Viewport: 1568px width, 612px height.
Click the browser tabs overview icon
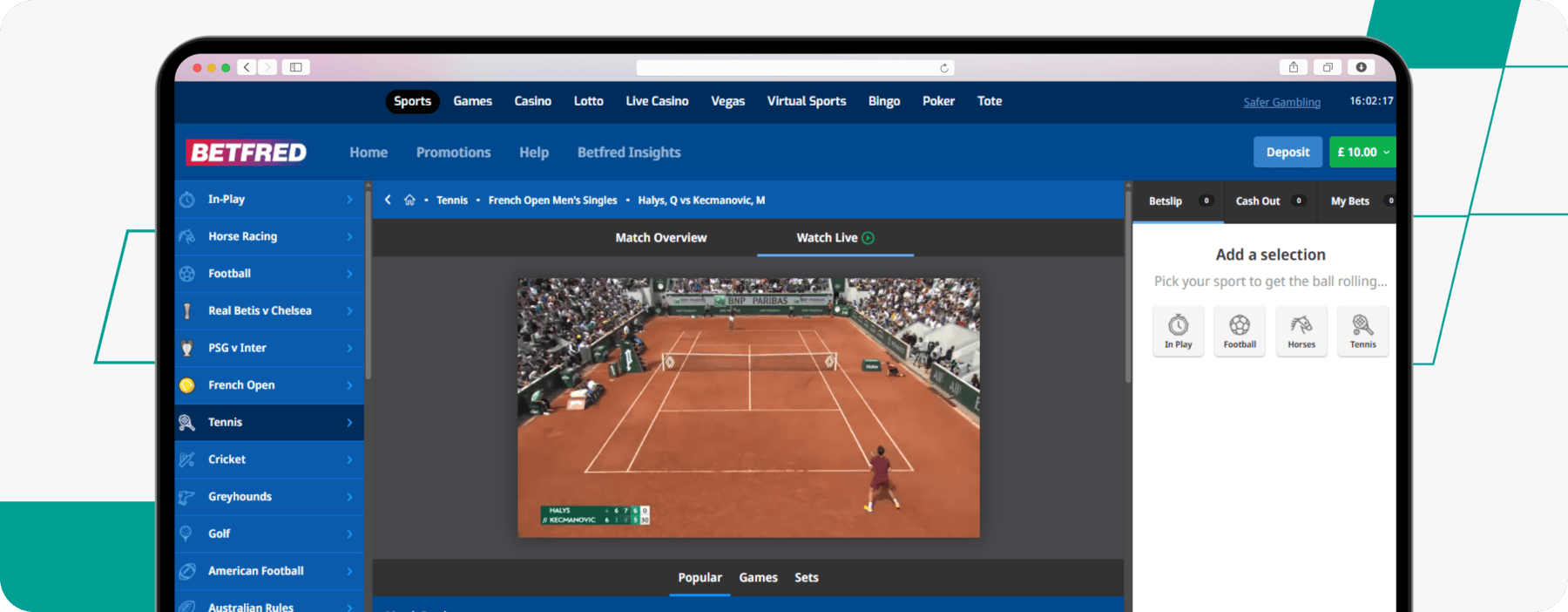[x=1328, y=67]
